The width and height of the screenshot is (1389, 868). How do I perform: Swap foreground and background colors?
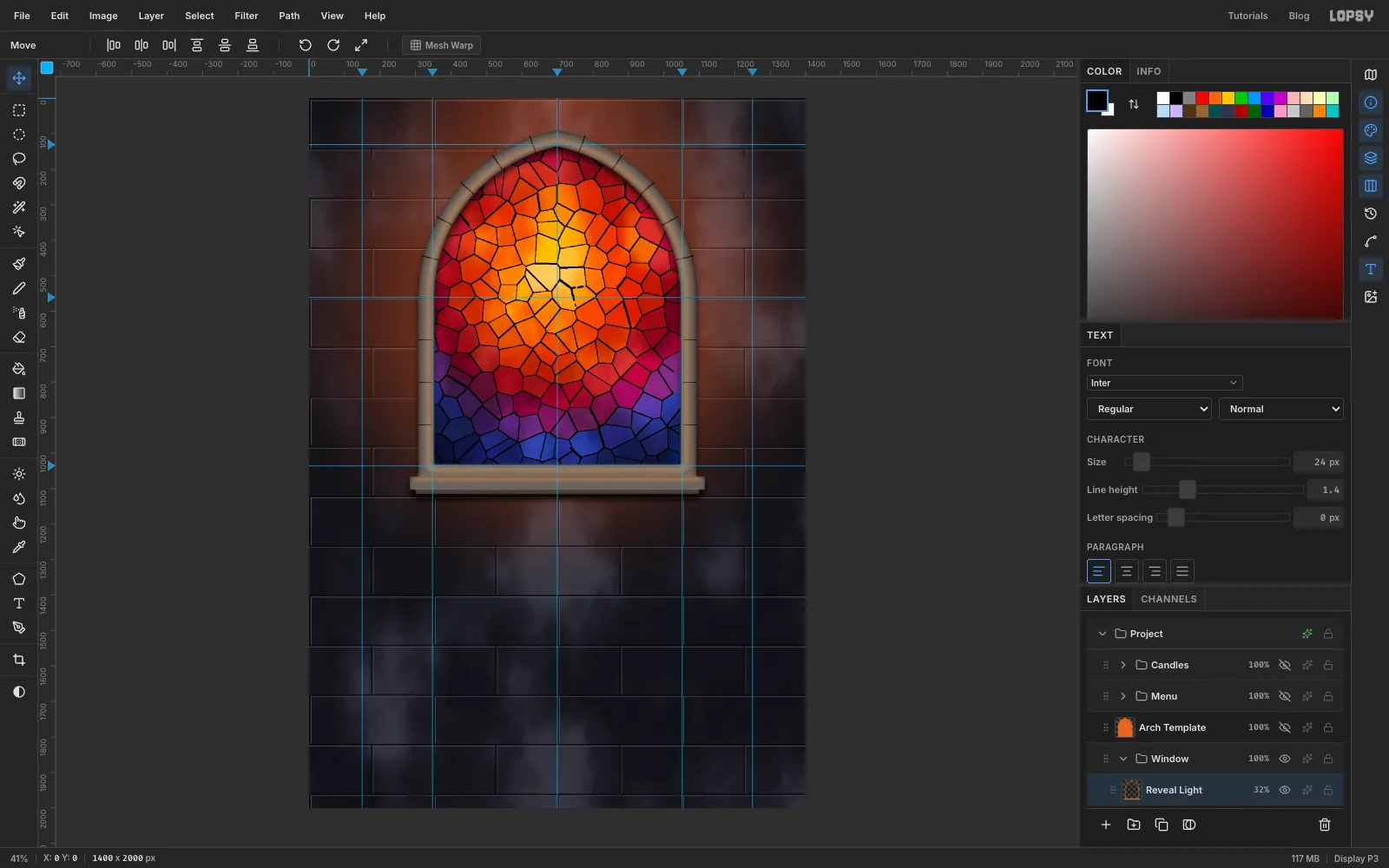click(1134, 104)
